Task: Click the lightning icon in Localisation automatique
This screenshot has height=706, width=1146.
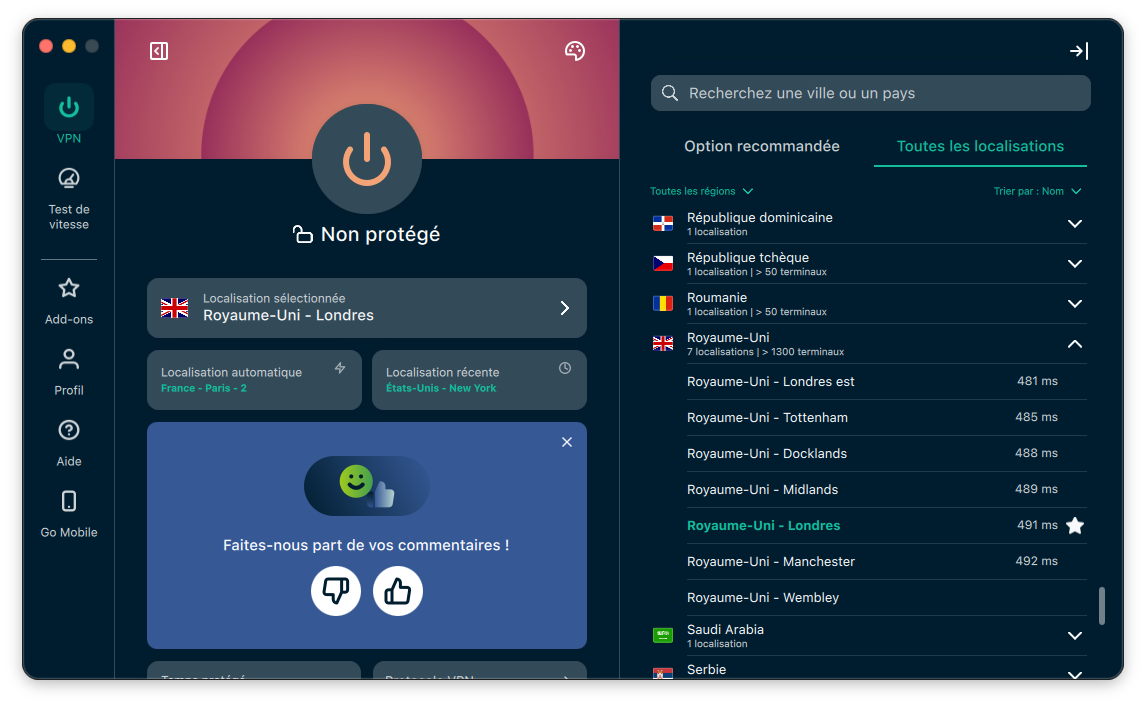Action: [x=340, y=368]
